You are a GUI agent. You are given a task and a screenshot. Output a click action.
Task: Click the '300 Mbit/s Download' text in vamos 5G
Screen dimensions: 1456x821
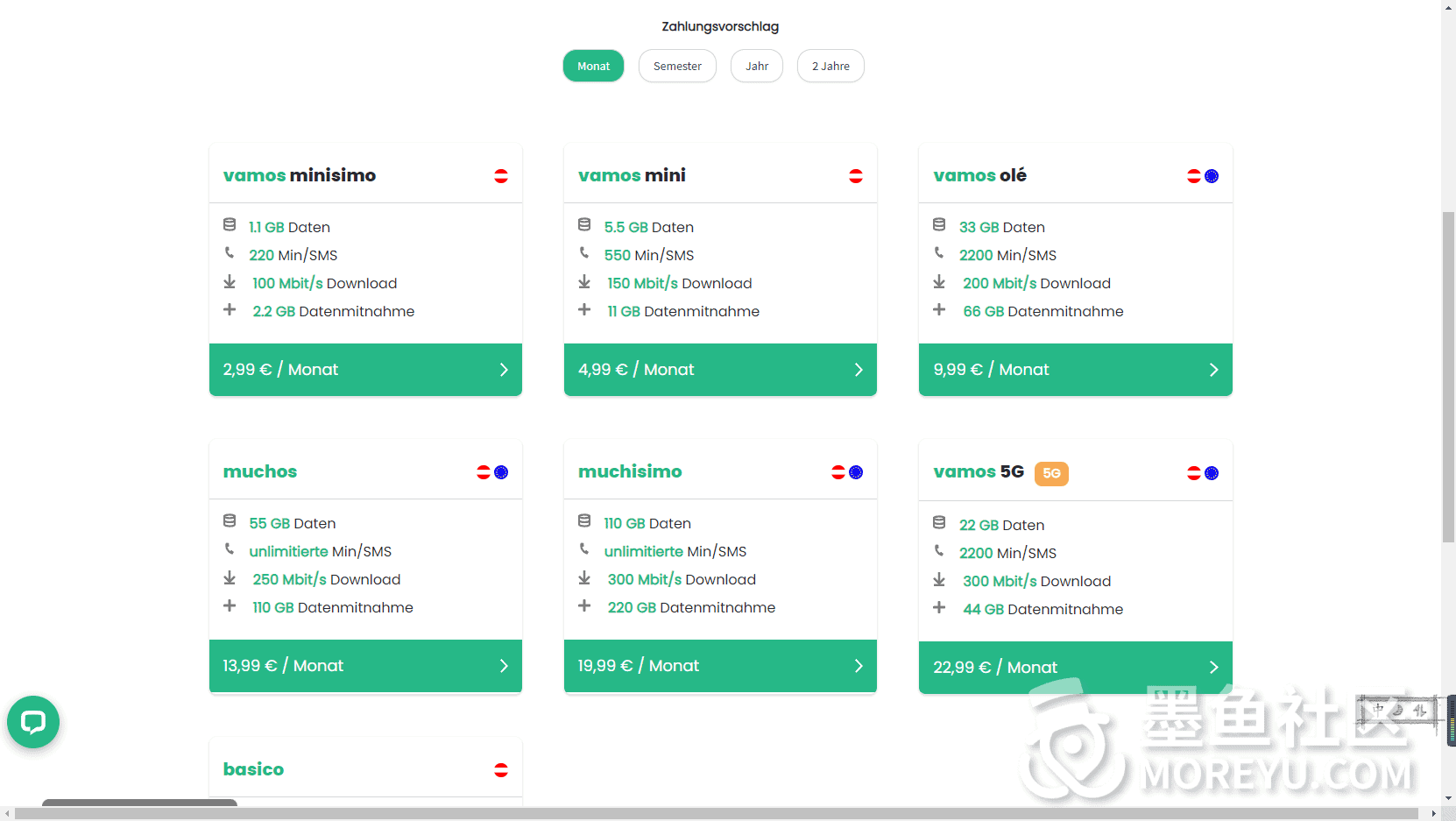click(x=1036, y=581)
